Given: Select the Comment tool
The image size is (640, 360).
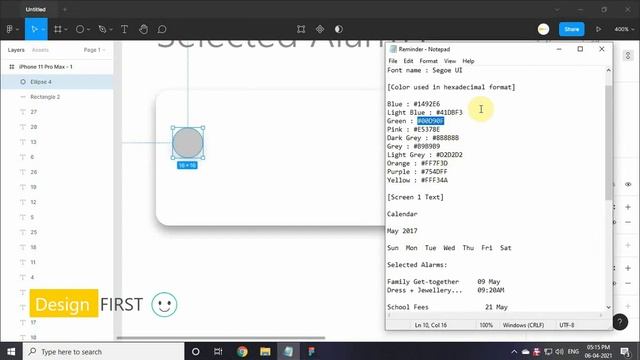Looking at the screenshot, I should [x=162, y=29].
